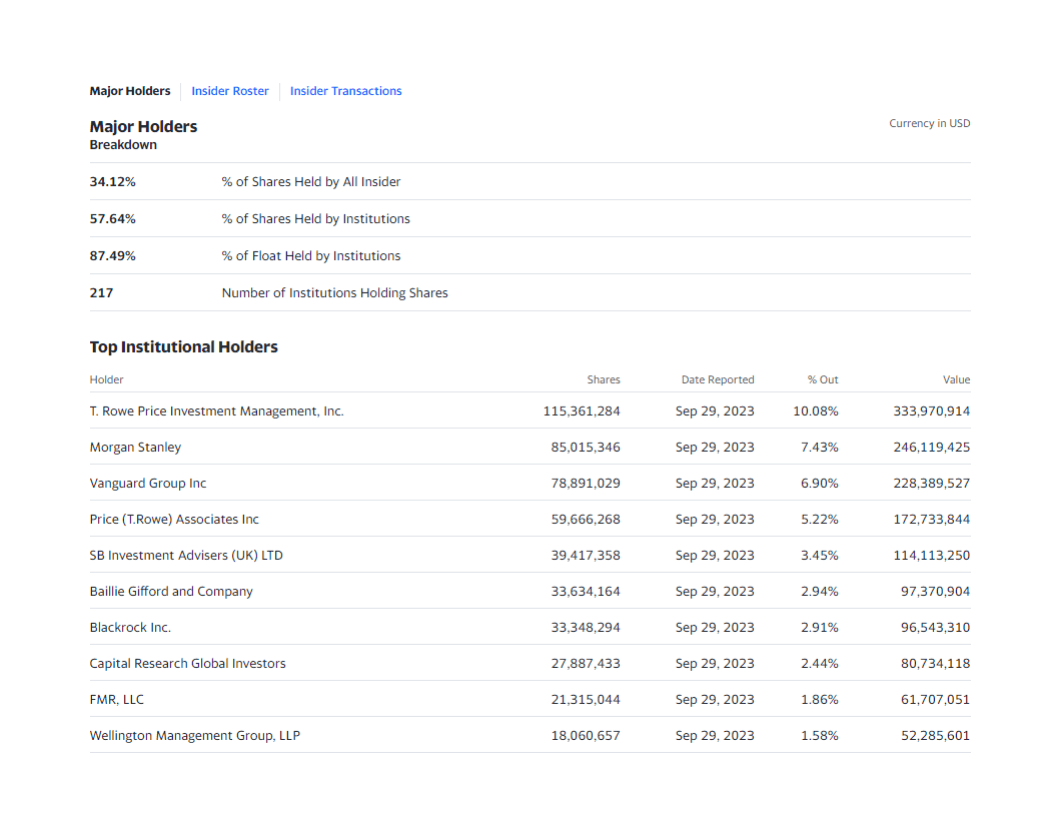
Task: Click the Date Reported column header
Action: (718, 379)
